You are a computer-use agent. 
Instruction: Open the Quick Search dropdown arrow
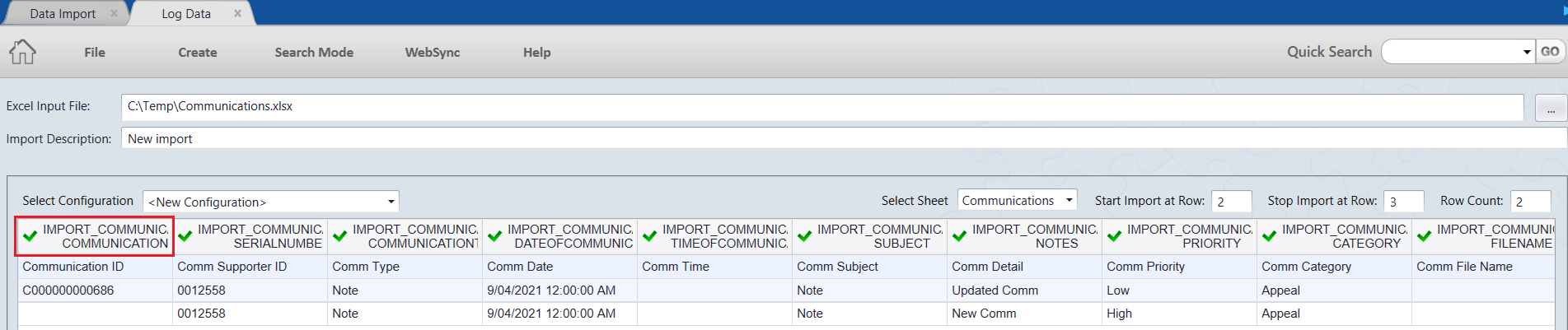[1527, 52]
